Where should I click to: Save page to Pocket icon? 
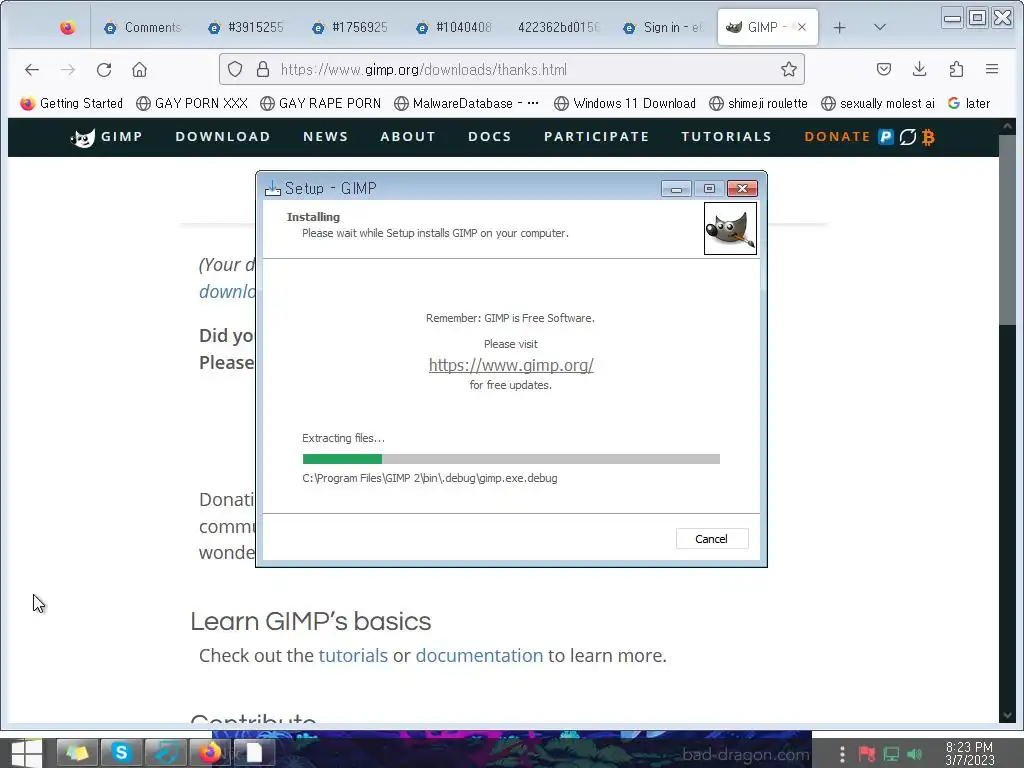point(884,69)
